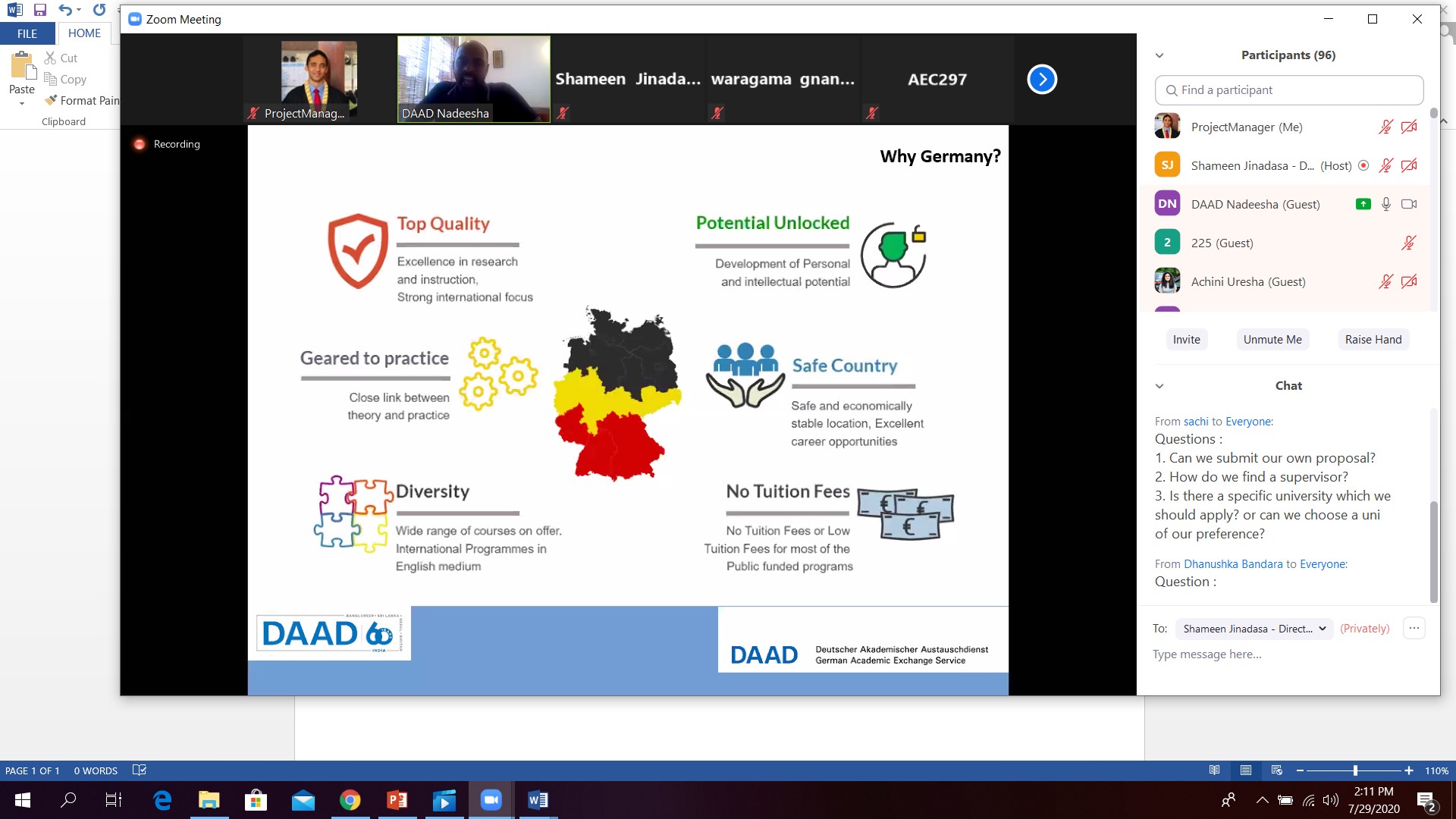1456x819 pixels.
Task: Open the FILE tab in Word
Action: [27, 33]
